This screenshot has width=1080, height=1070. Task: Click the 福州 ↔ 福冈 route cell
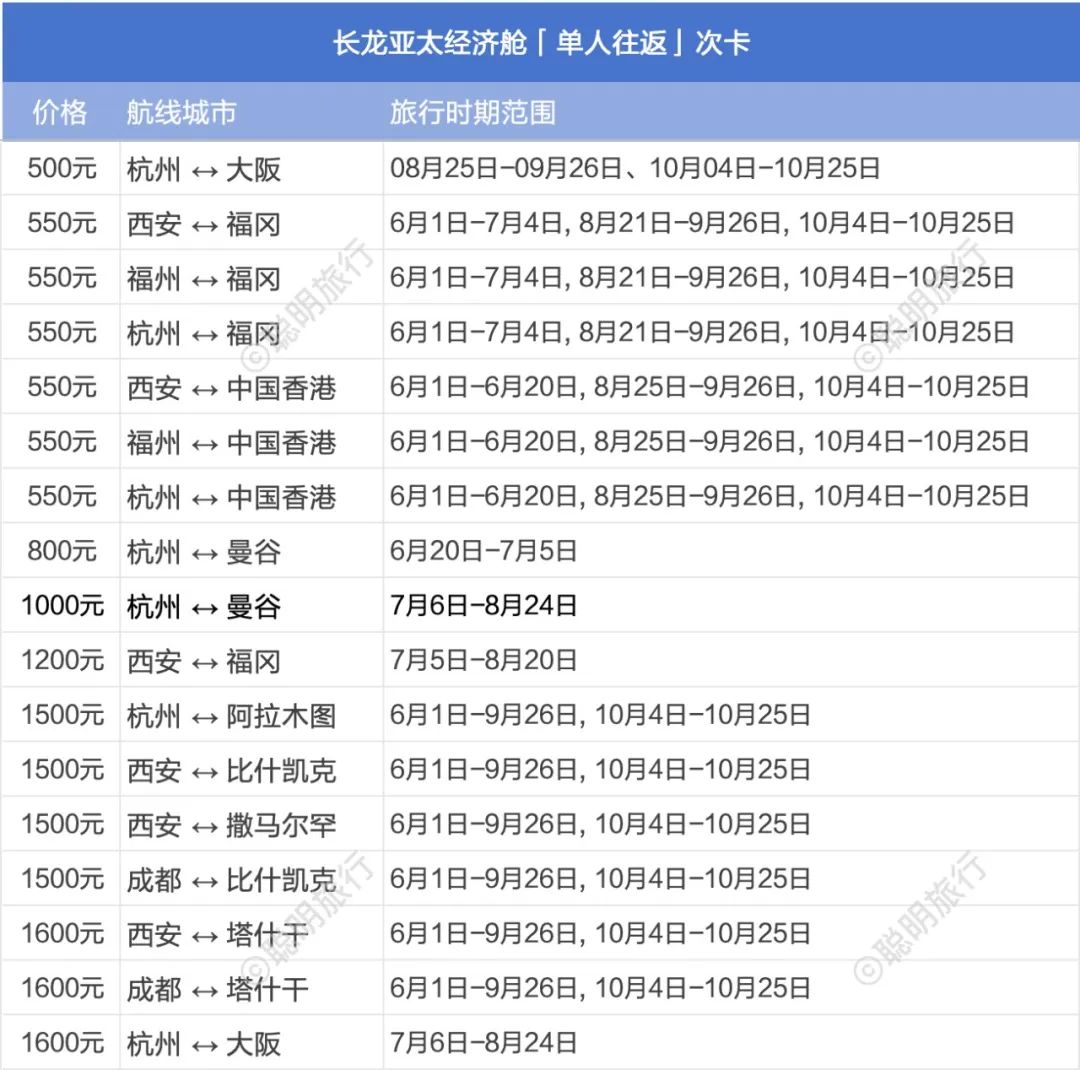pos(204,277)
